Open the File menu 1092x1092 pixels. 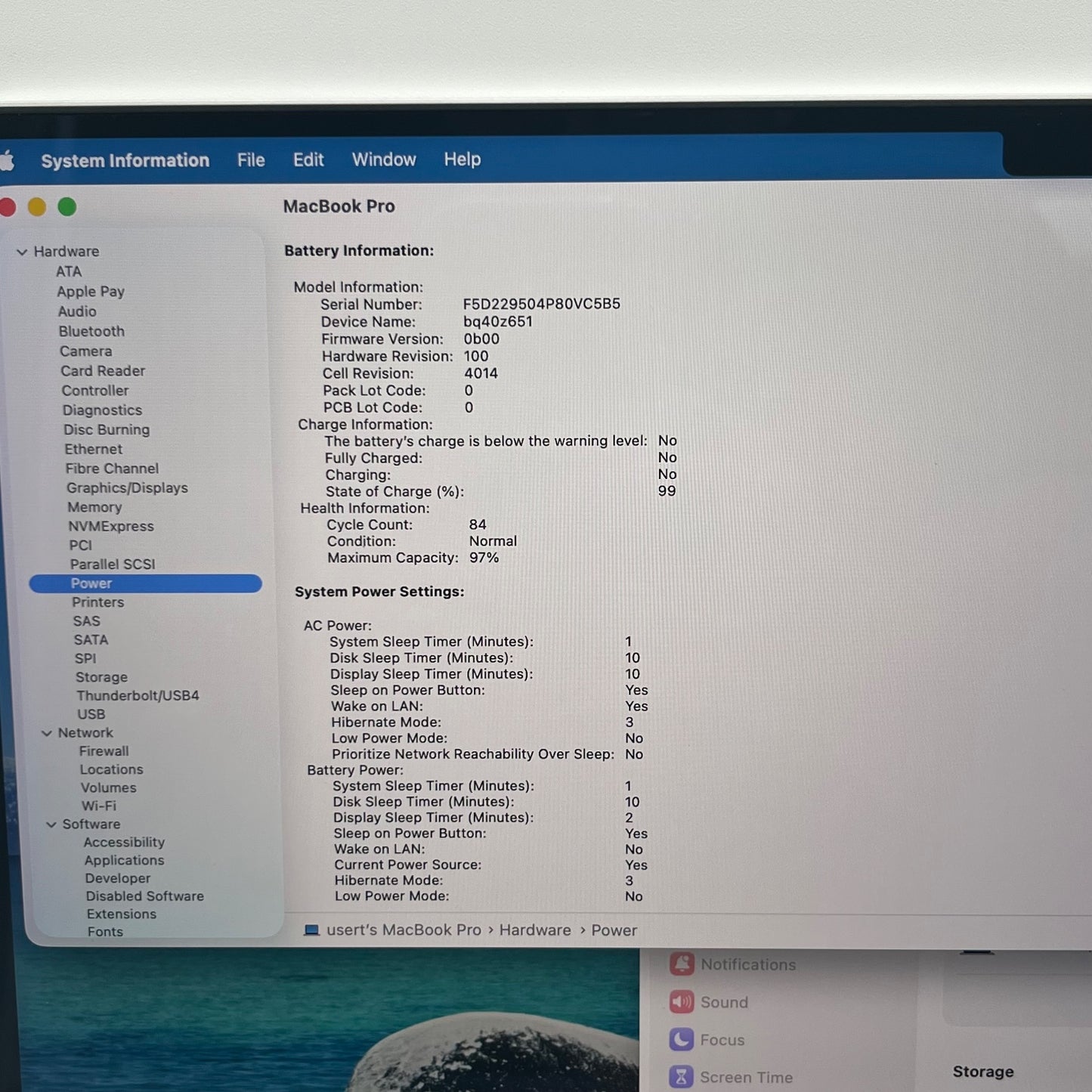251,160
